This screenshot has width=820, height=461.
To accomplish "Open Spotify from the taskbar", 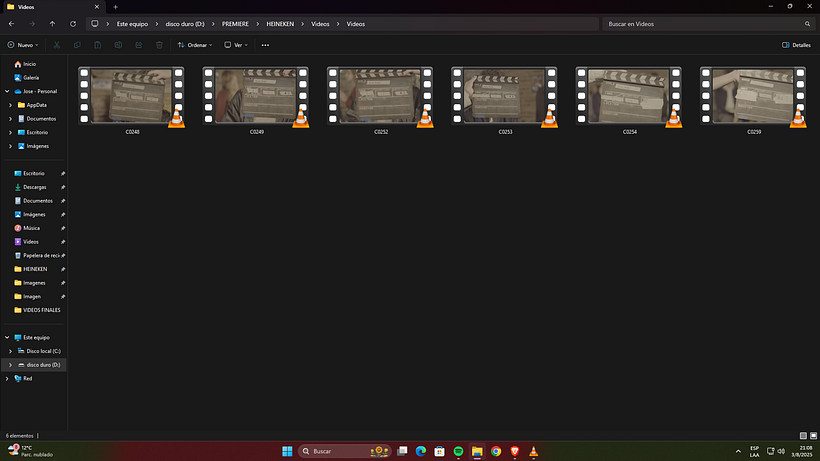I will click(459, 451).
